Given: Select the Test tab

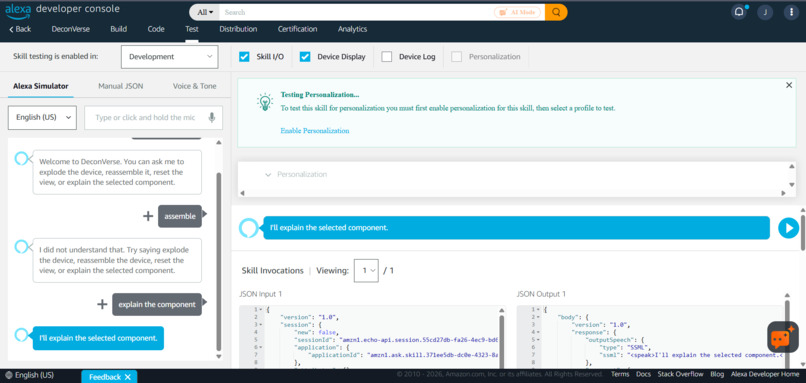Looking at the screenshot, I should pos(192,29).
